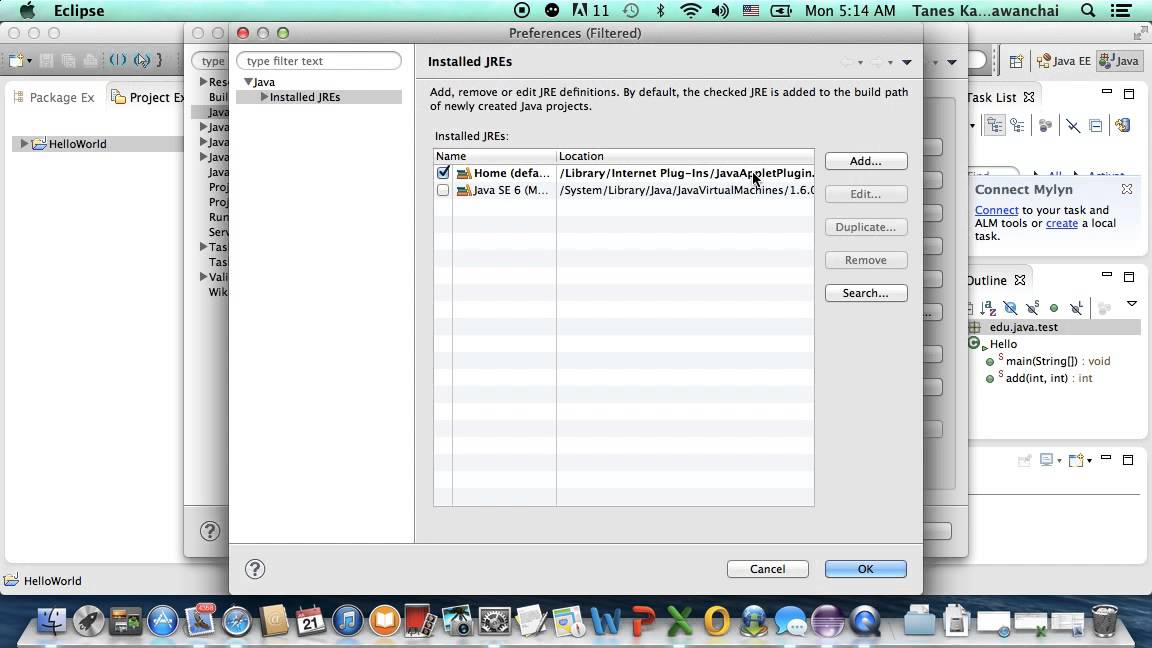This screenshot has width=1152, height=648.
Task: Click Hide Completed Tasks icon in Task List
Action: 1073,126
